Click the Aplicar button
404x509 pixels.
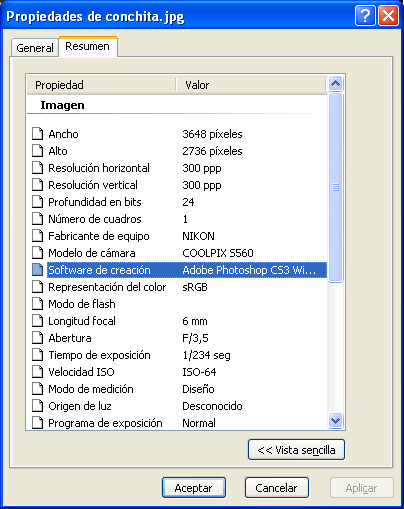coord(362,488)
